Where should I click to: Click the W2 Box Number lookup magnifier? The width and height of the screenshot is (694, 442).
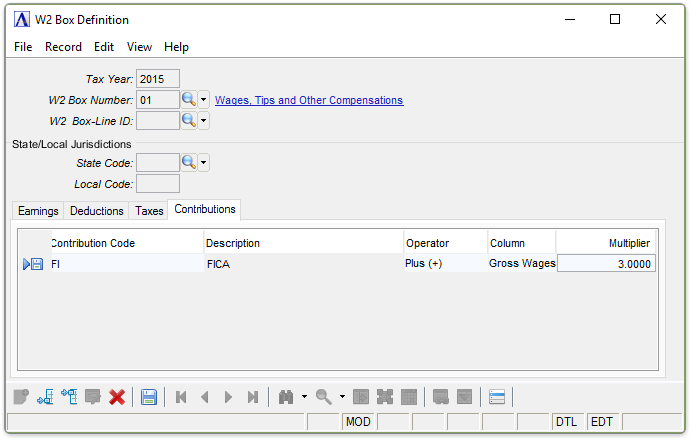(188, 100)
